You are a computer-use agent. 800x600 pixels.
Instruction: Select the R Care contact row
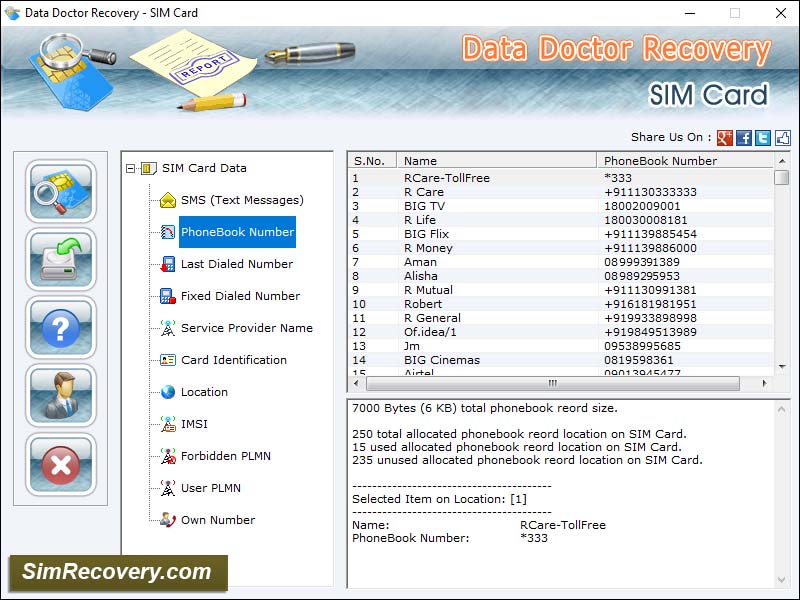(x=561, y=192)
